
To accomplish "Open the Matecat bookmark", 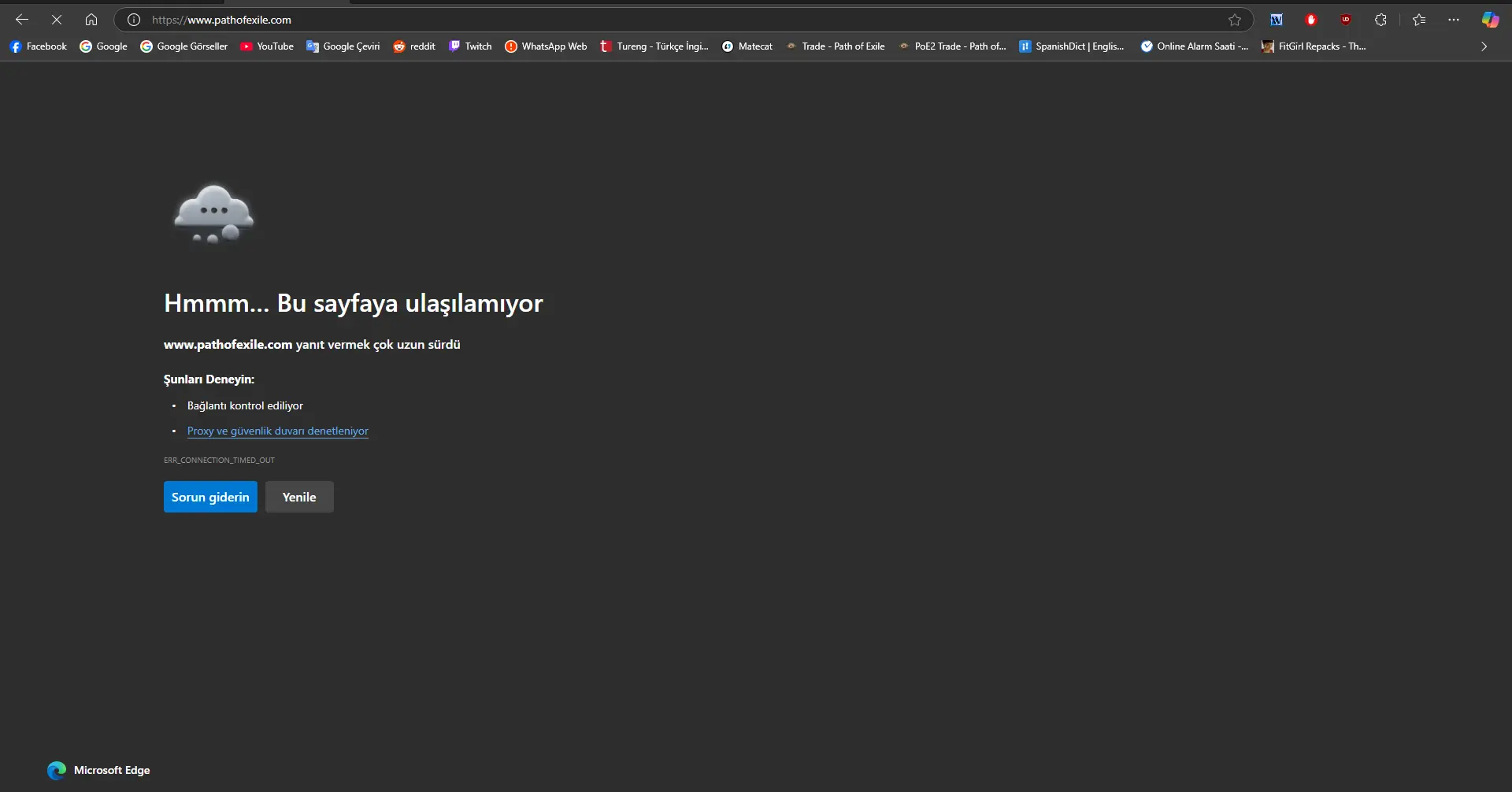I will [x=747, y=46].
